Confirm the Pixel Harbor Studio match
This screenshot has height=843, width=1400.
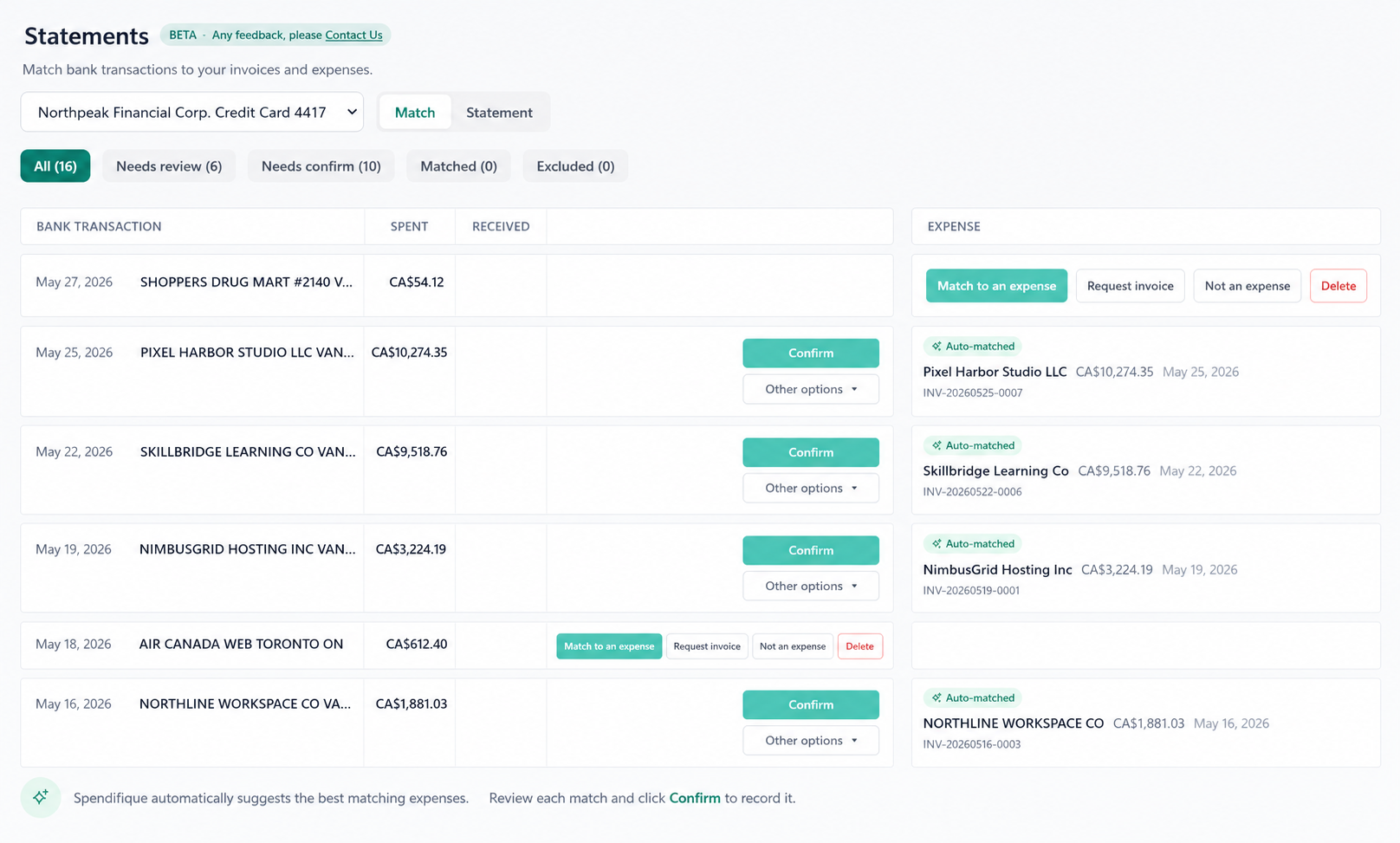click(x=811, y=353)
